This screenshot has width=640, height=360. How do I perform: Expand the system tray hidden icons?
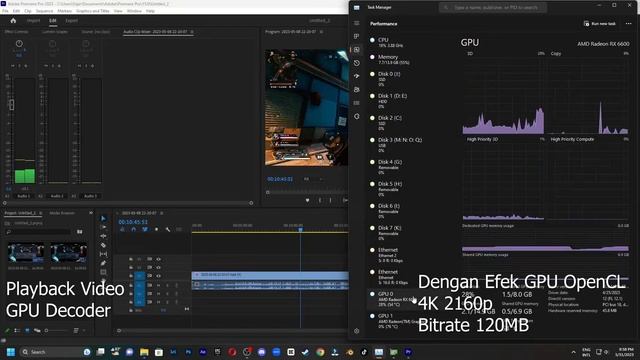click(x=573, y=352)
